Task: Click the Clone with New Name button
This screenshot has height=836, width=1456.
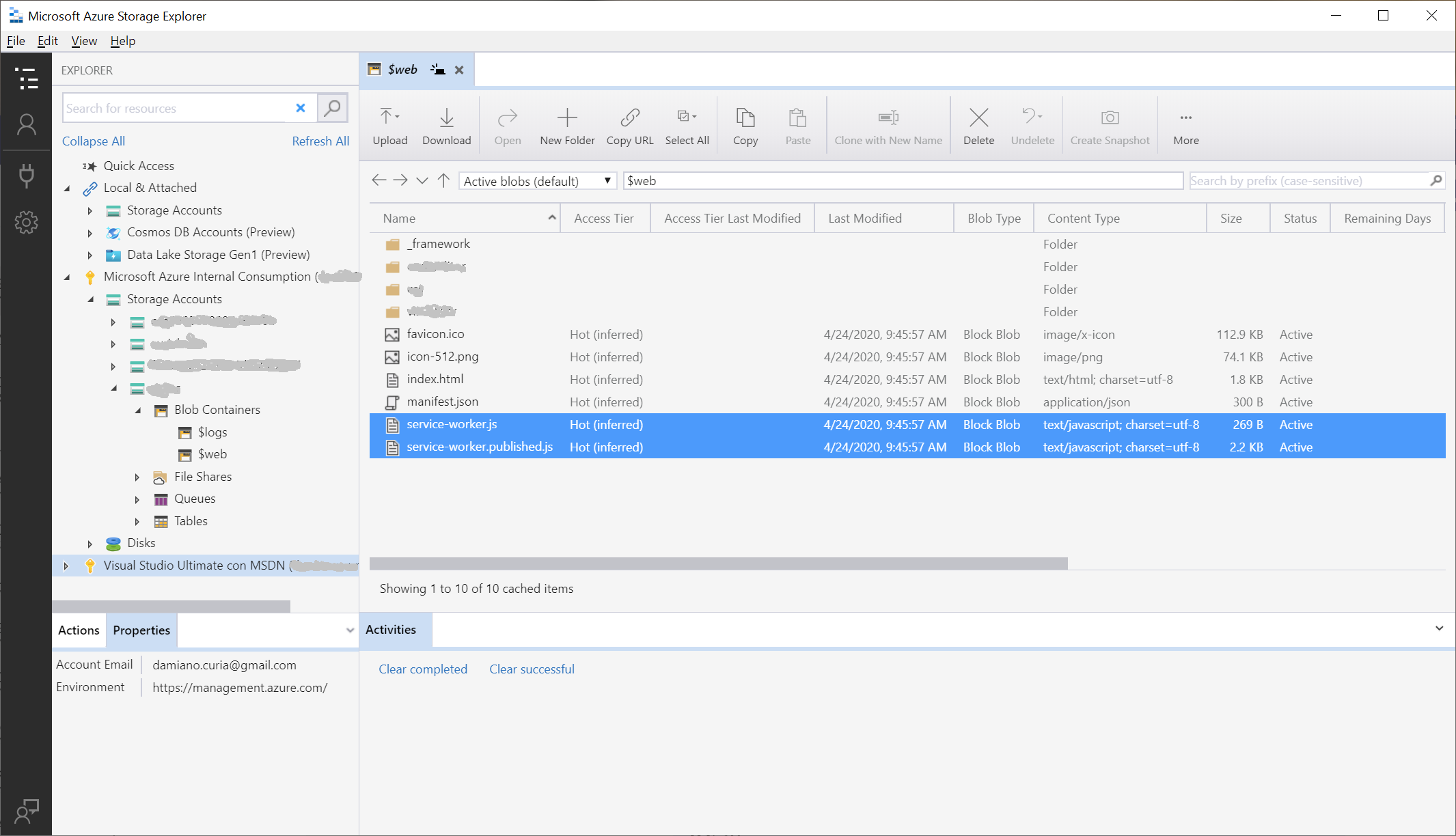Action: (x=888, y=126)
